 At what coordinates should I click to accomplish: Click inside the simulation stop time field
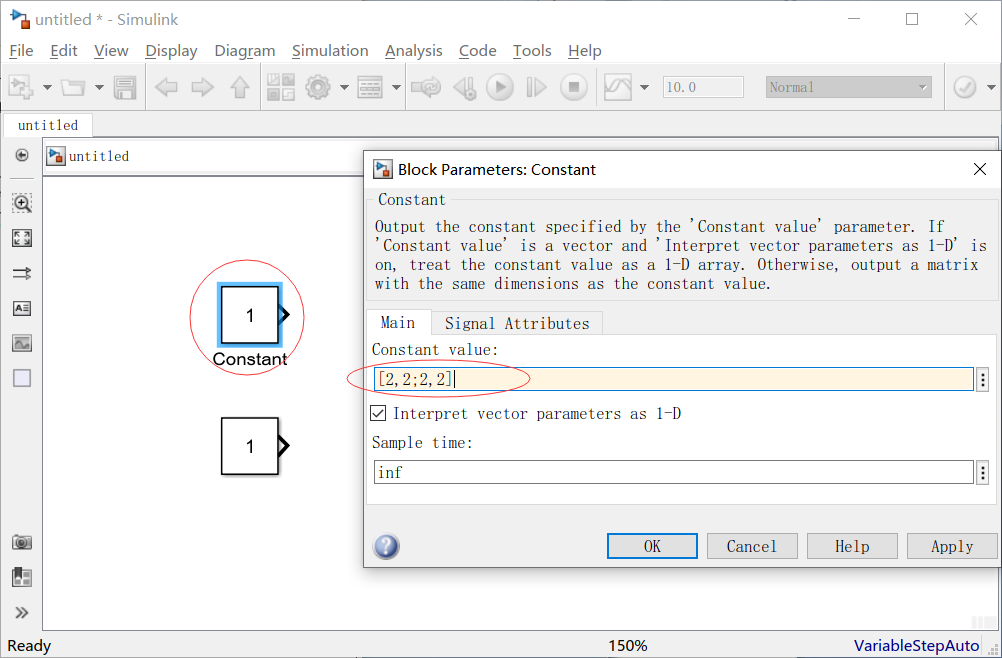tap(702, 87)
